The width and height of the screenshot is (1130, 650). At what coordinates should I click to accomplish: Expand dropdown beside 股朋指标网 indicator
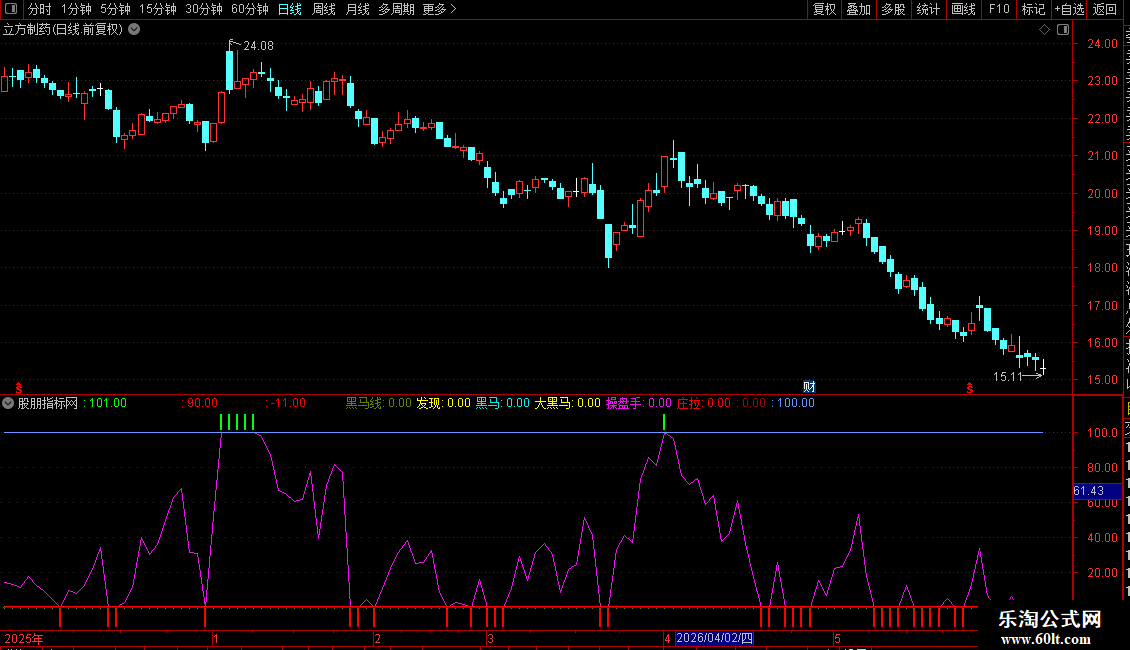tap(8, 403)
